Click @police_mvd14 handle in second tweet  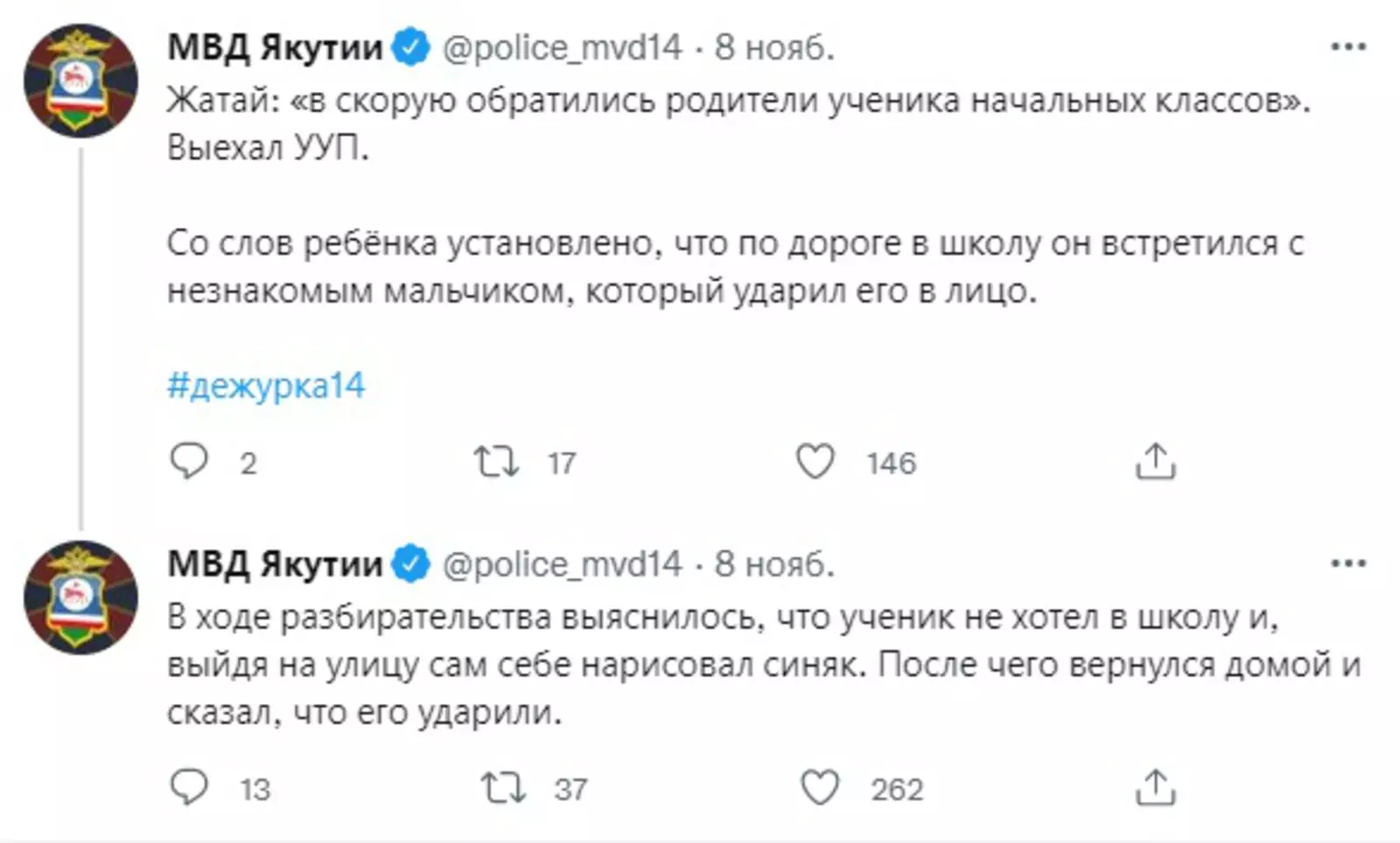[x=562, y=564]
